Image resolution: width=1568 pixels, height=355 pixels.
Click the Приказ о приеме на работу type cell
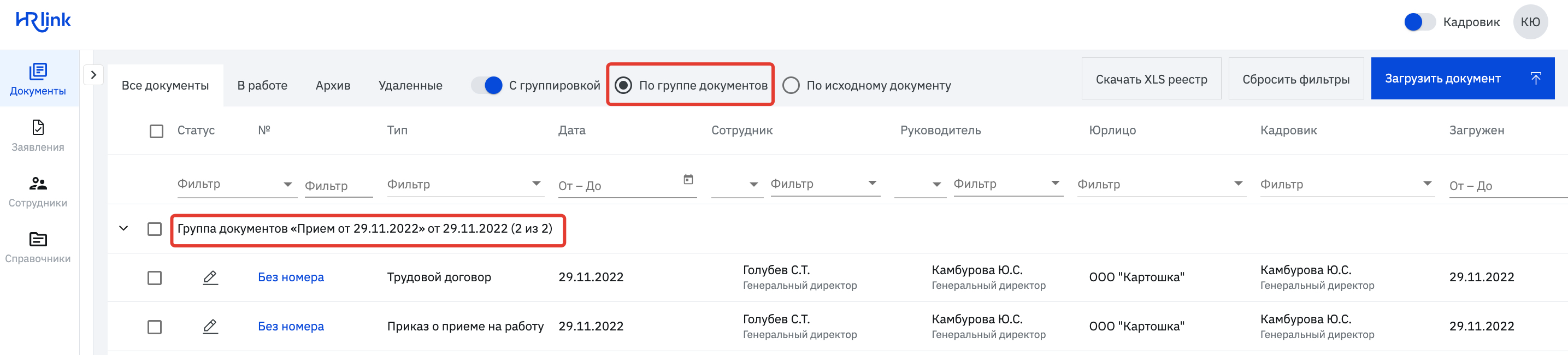coord(465,327)
